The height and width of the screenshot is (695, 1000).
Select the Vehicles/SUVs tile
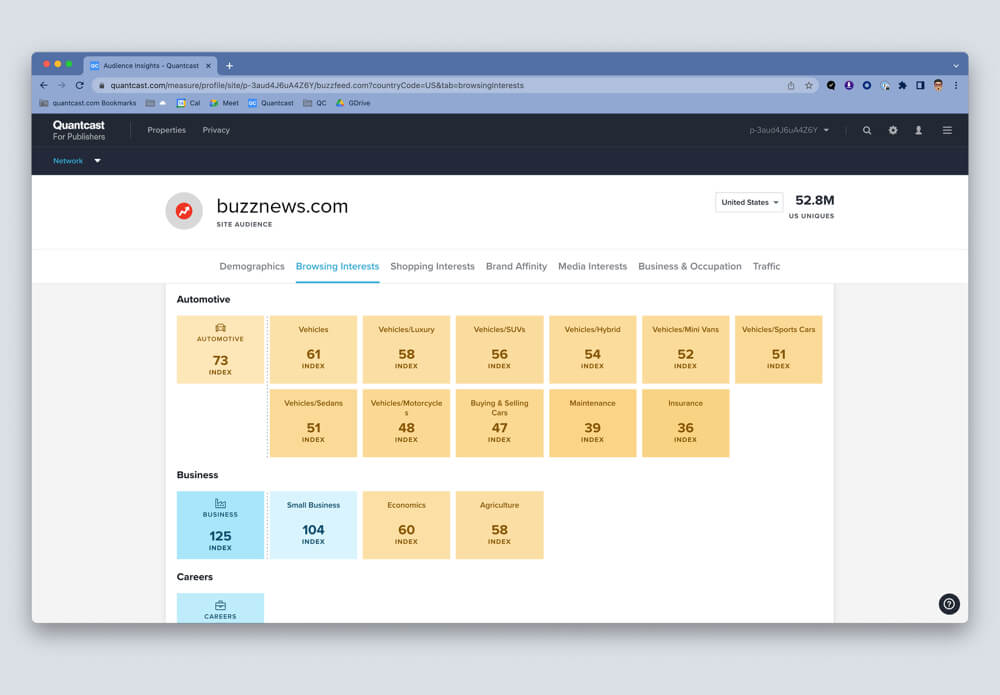499,349
